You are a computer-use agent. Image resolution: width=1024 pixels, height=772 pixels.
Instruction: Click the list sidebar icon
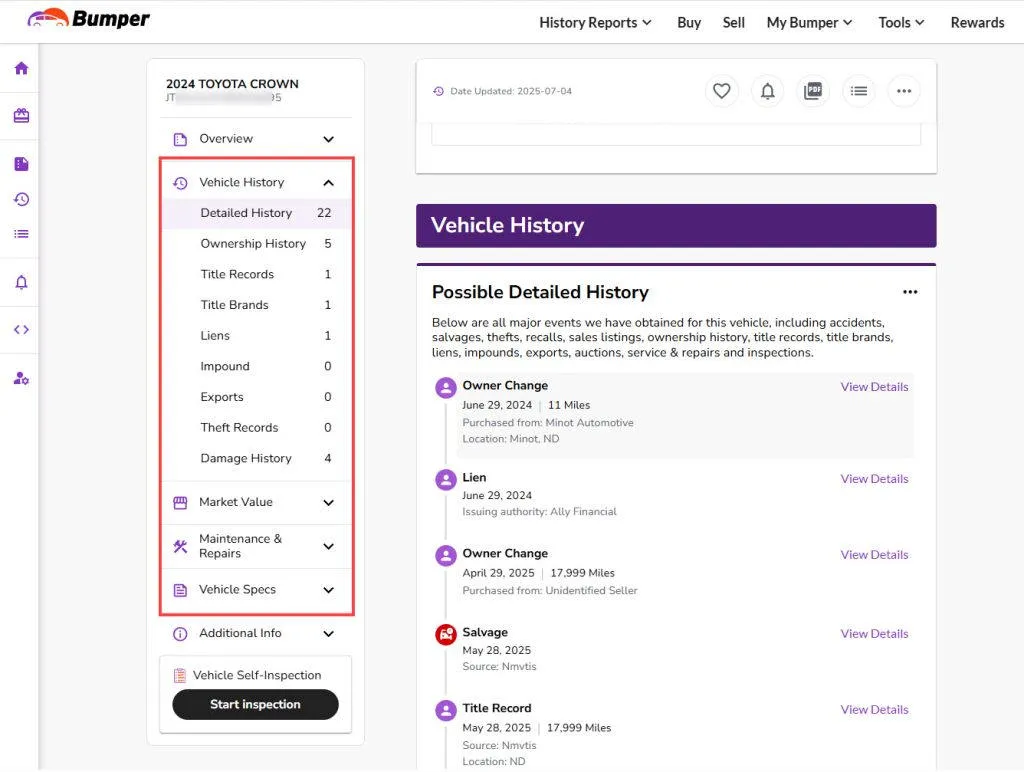coord(22,234)
